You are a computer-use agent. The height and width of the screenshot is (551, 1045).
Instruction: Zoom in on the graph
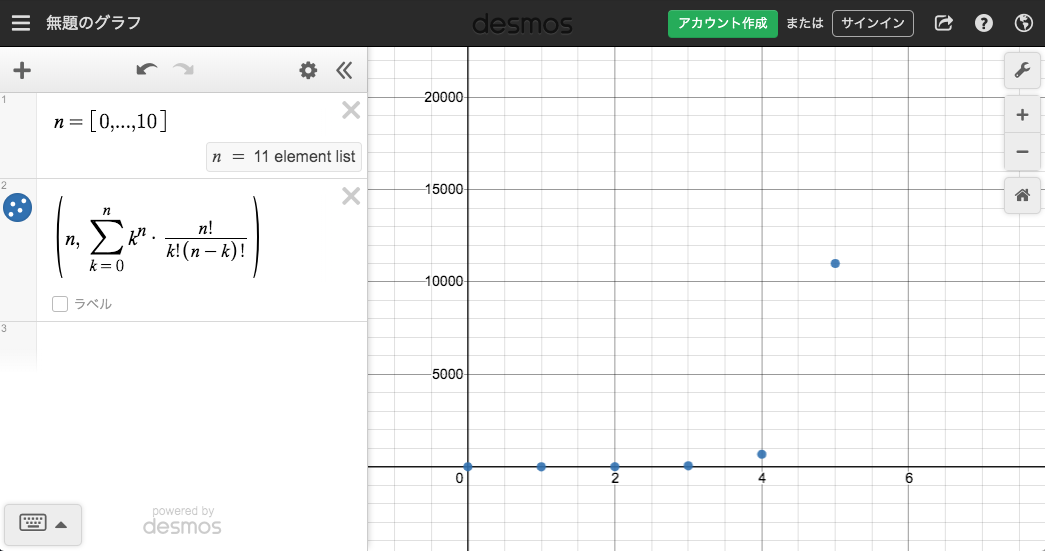click(x=1022, y=115)
